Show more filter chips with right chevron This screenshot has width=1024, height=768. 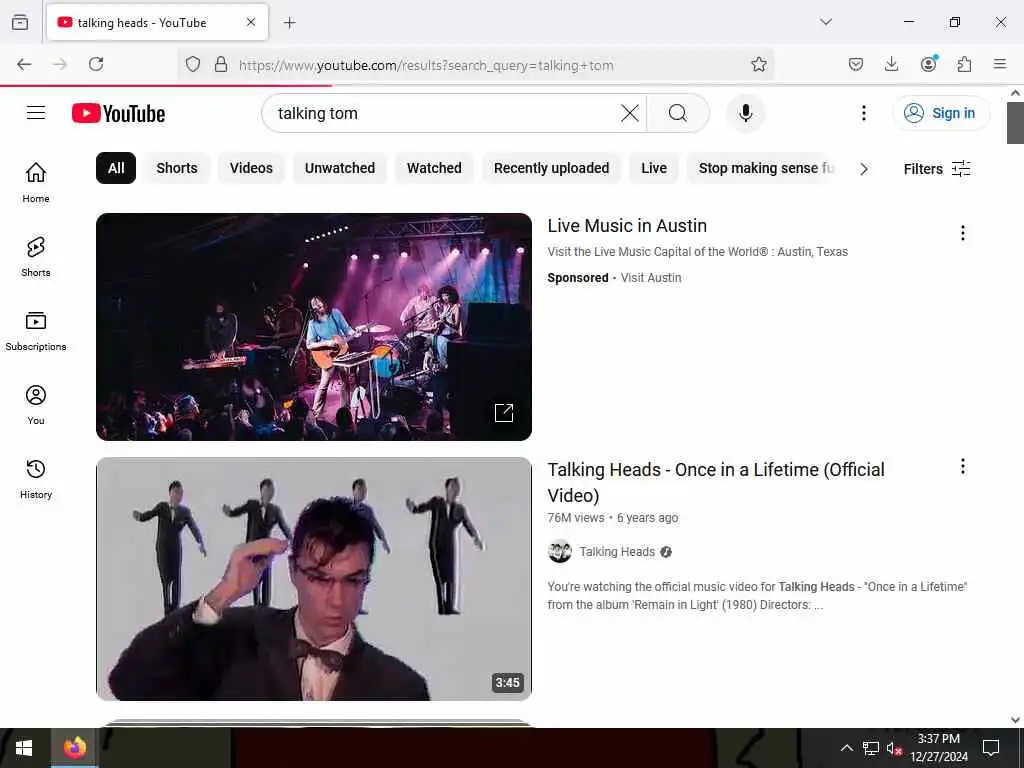pos(864,169)
